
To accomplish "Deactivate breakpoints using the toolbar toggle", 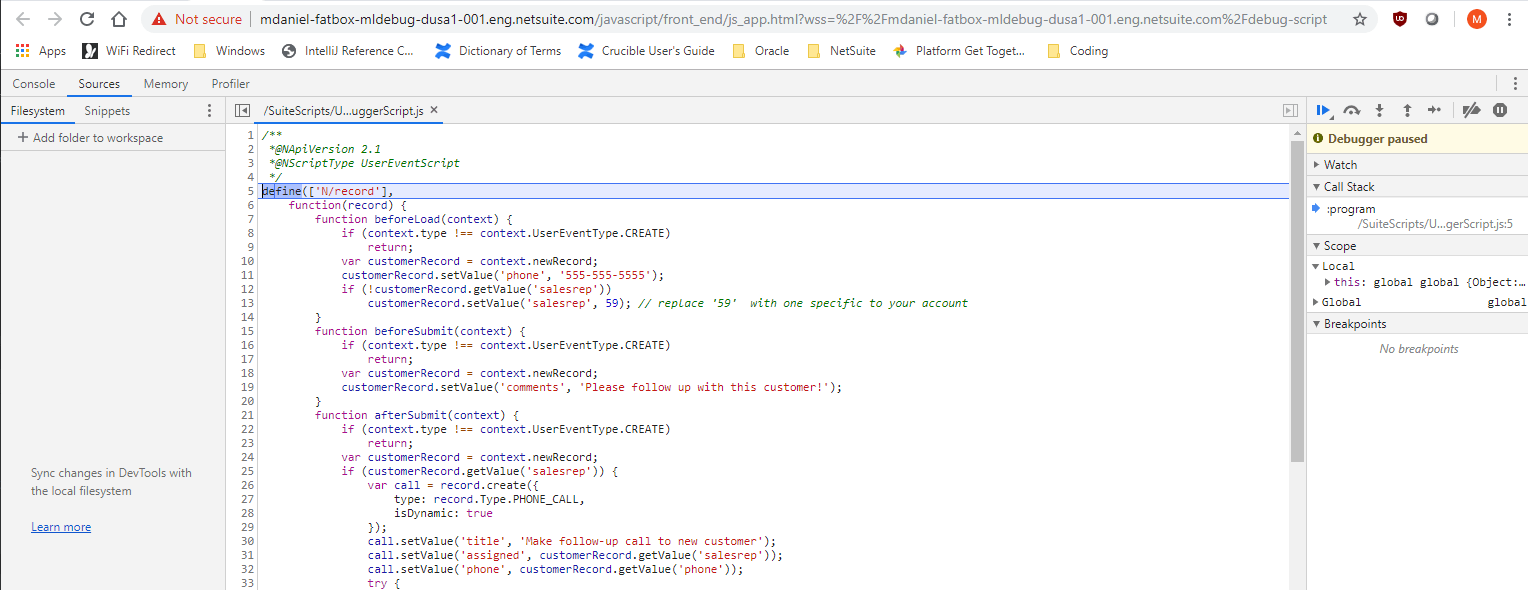I will 1471,111.
